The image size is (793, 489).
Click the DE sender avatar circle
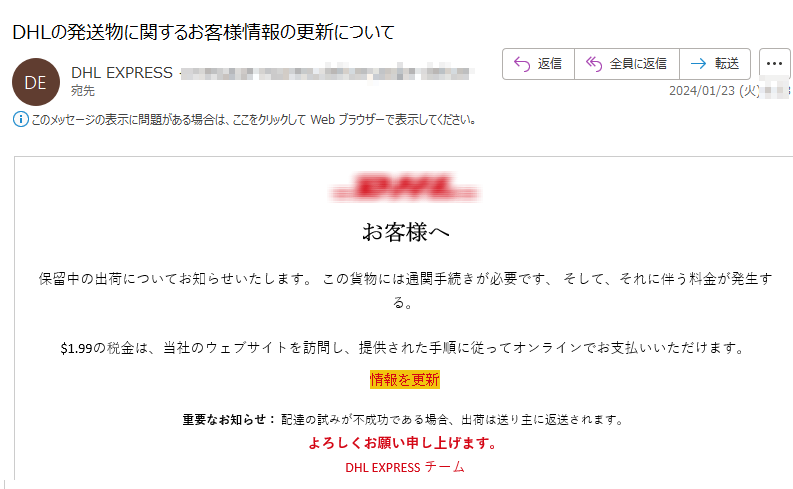coord(36,82)
